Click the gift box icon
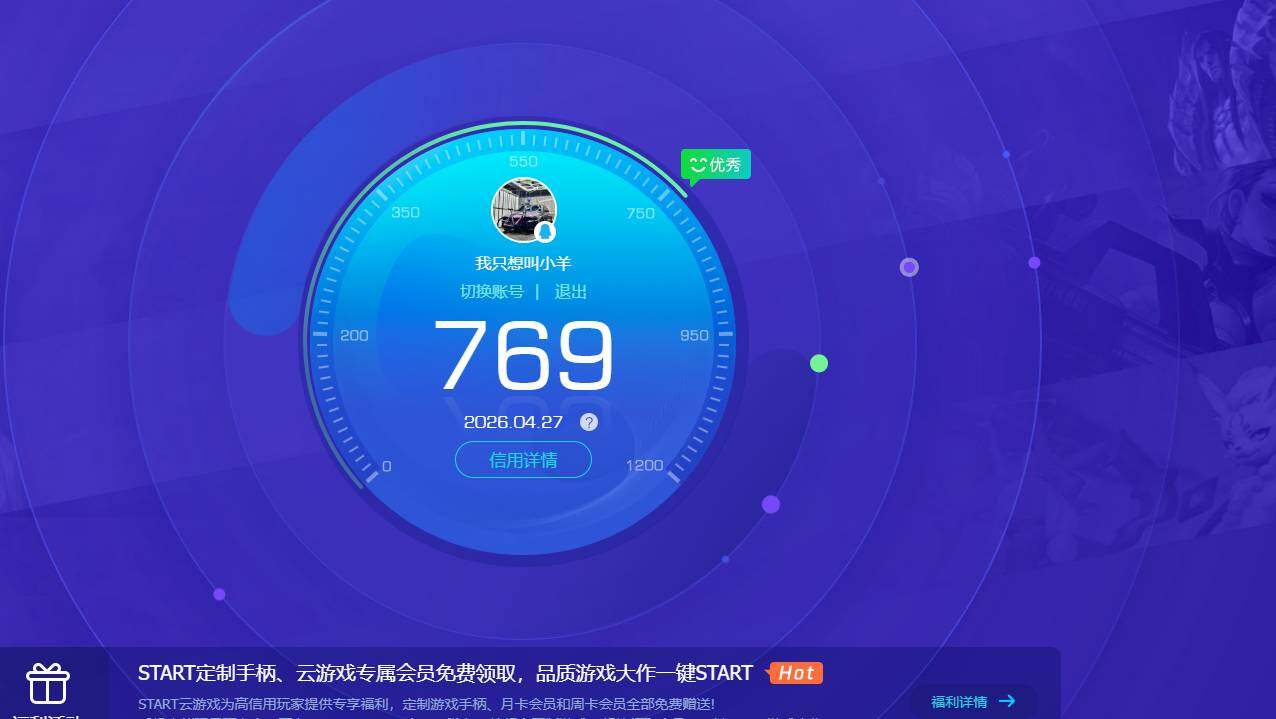 click(x=48, y=684)
